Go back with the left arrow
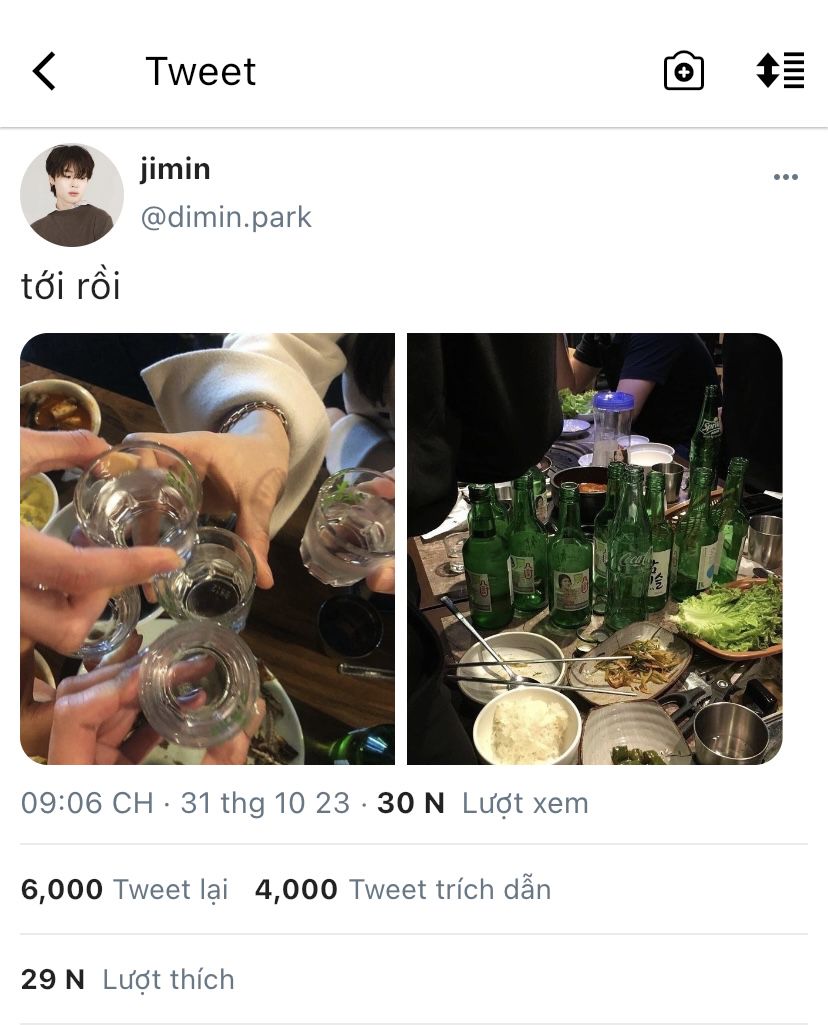Image resolution: width=828 pixels, height=1025 pixels. [x=44, y=71]
